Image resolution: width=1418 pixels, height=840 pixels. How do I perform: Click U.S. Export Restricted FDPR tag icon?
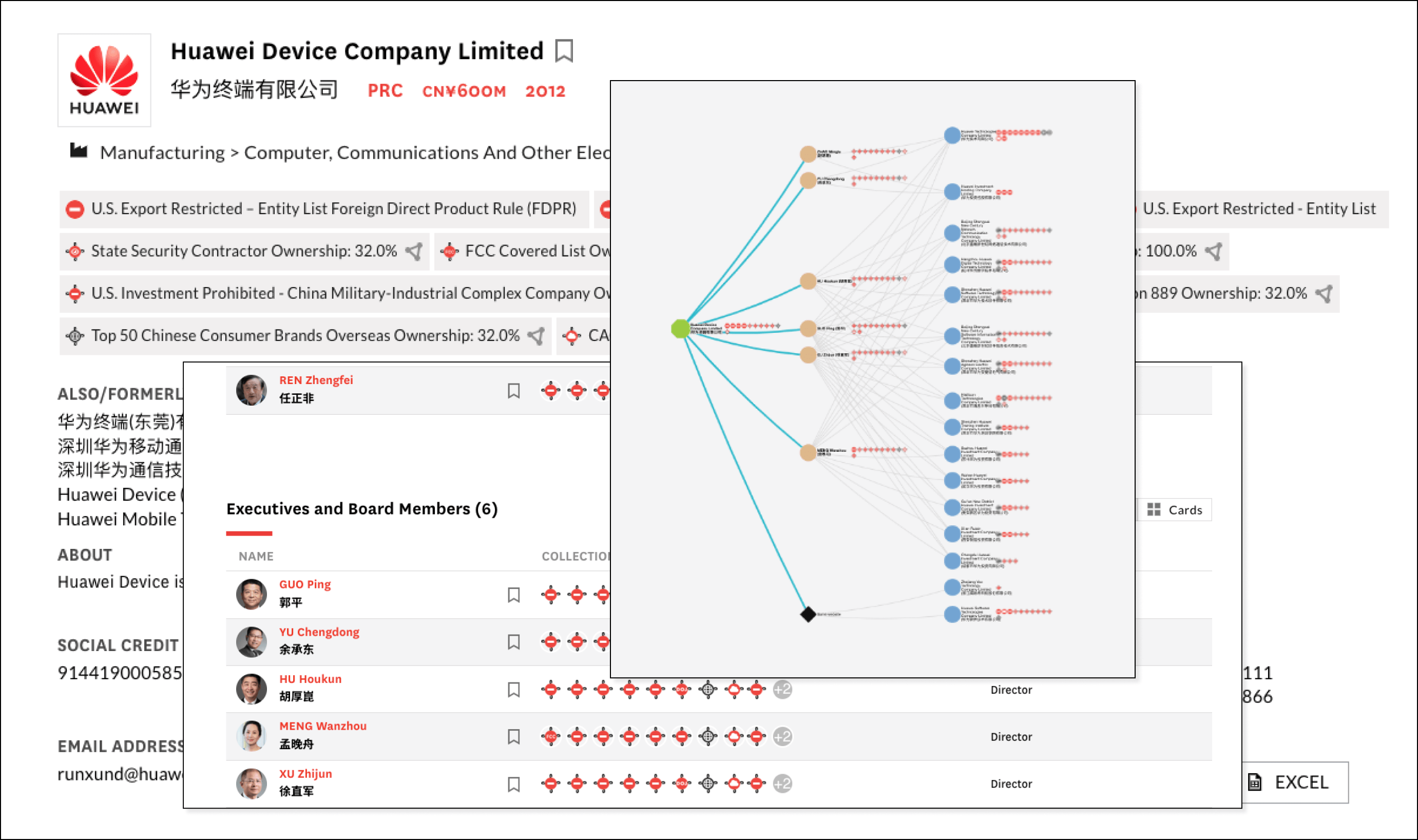[74, 209]
